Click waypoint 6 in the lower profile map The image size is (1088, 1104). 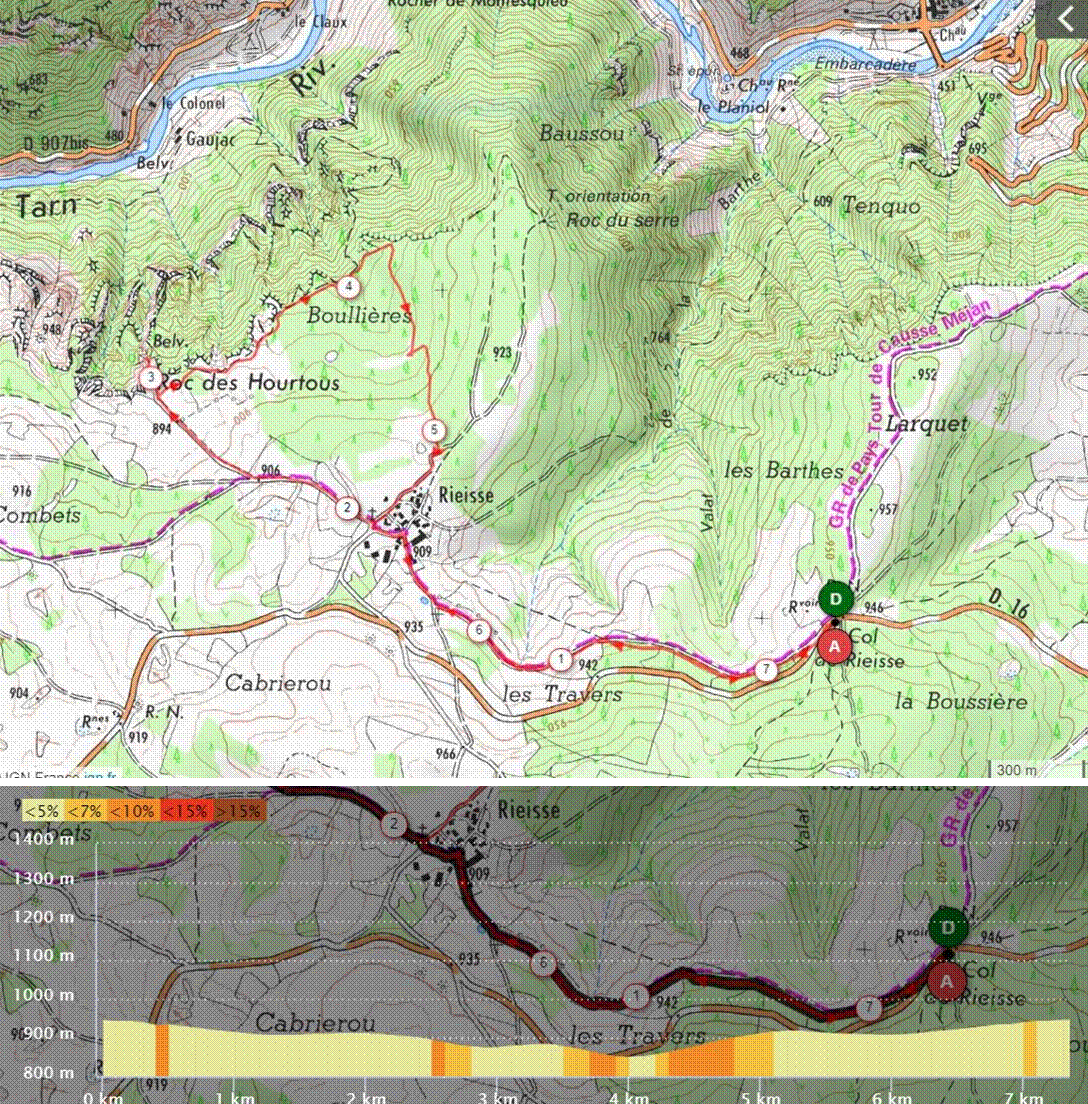542,963
